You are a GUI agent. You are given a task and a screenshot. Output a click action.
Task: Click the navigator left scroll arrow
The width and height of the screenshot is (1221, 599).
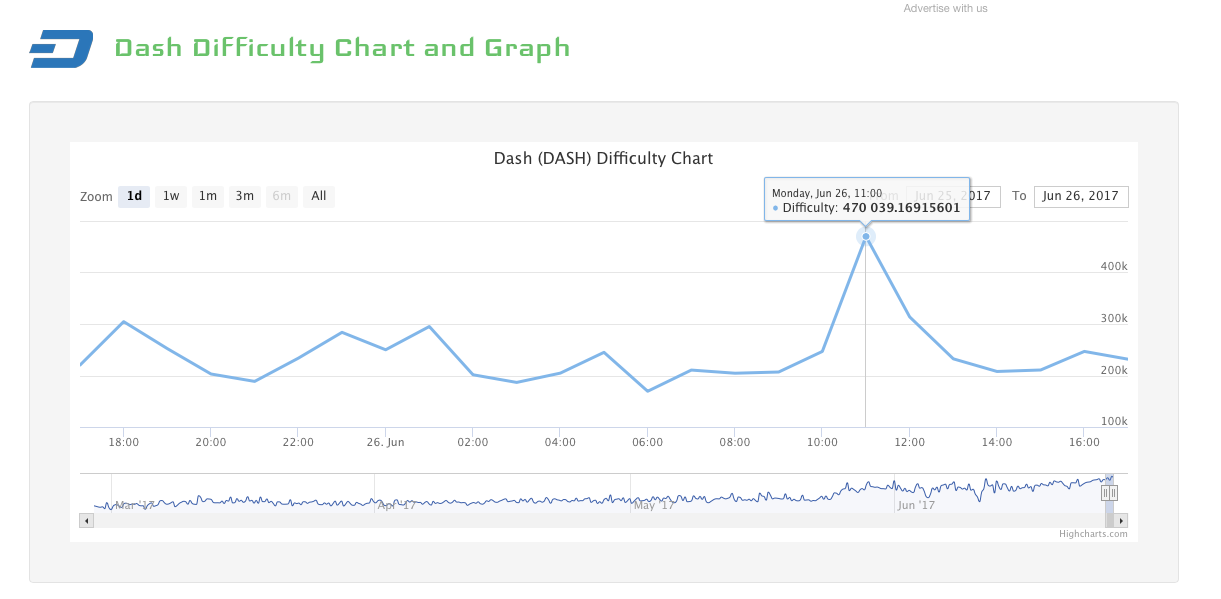[87, 520]
